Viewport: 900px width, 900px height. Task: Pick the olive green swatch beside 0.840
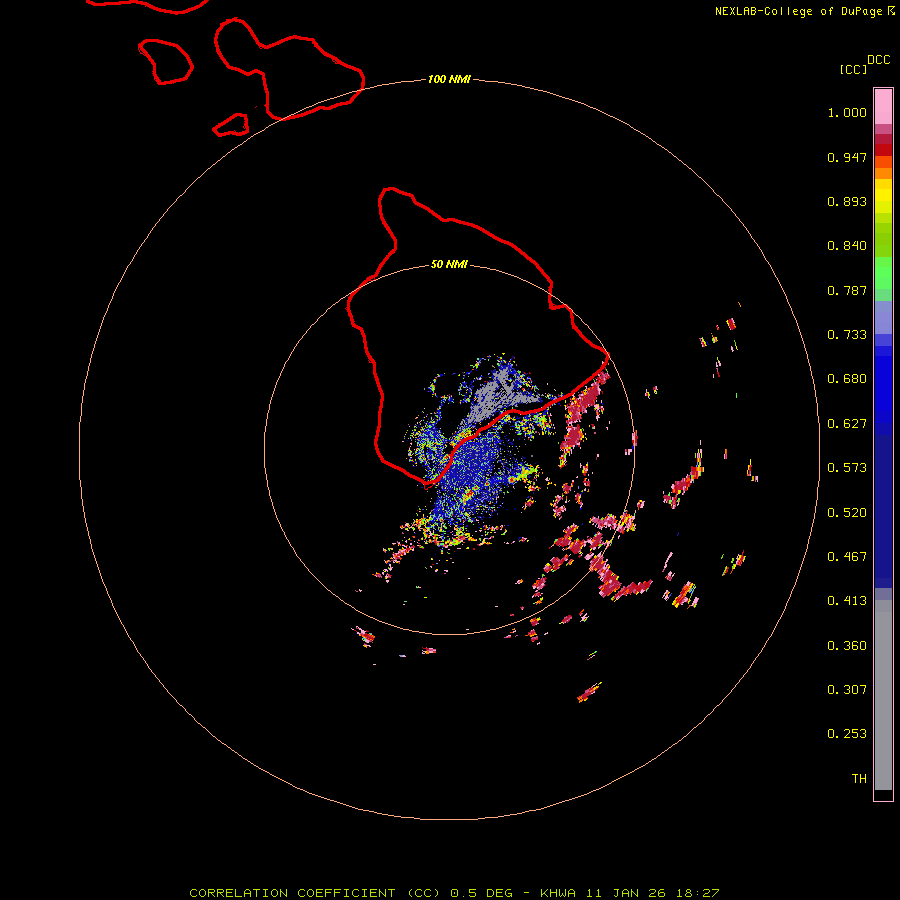[883, 240]
